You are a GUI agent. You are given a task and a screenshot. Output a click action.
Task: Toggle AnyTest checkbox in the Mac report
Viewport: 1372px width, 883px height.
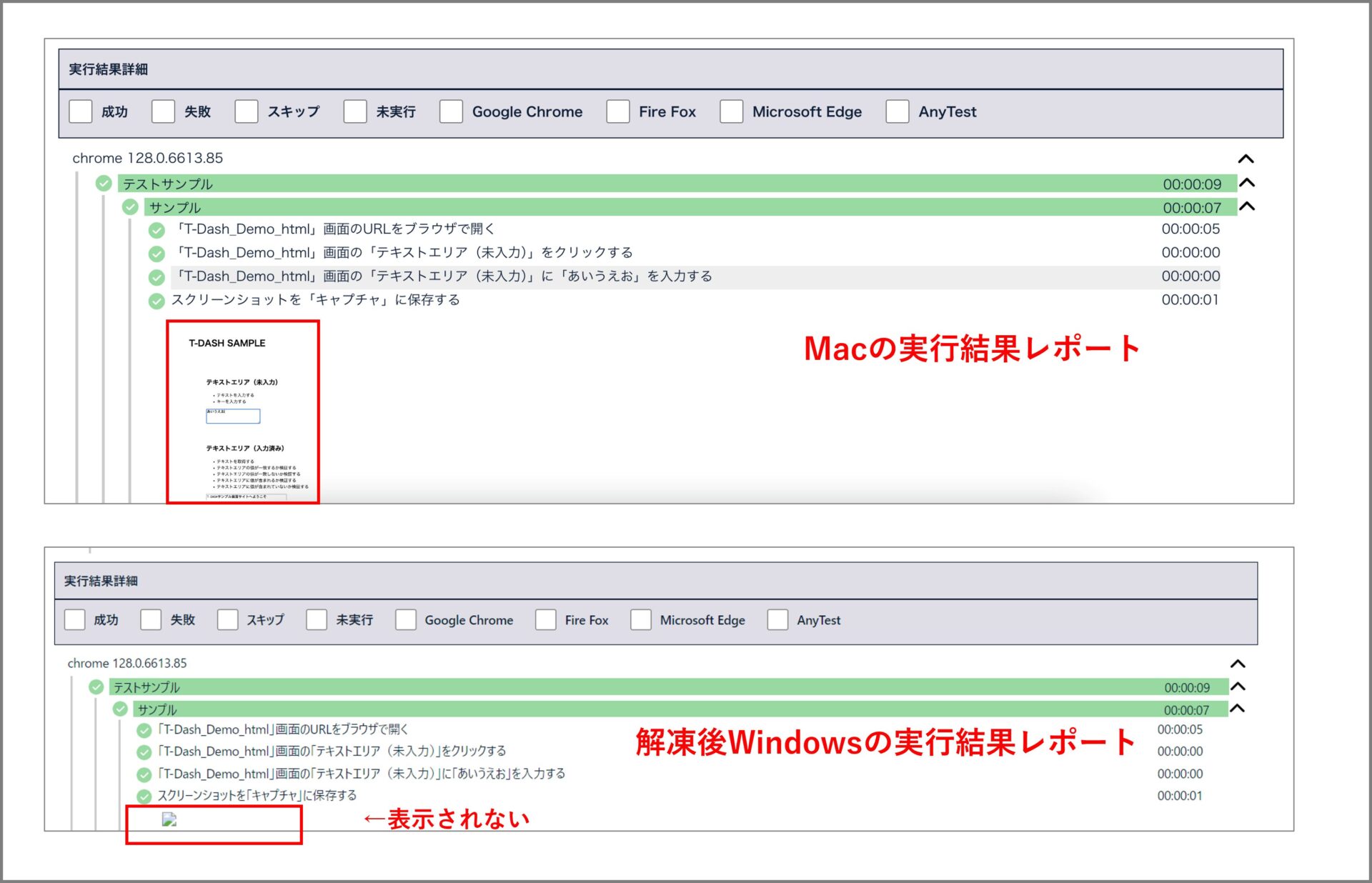[898, 112]
